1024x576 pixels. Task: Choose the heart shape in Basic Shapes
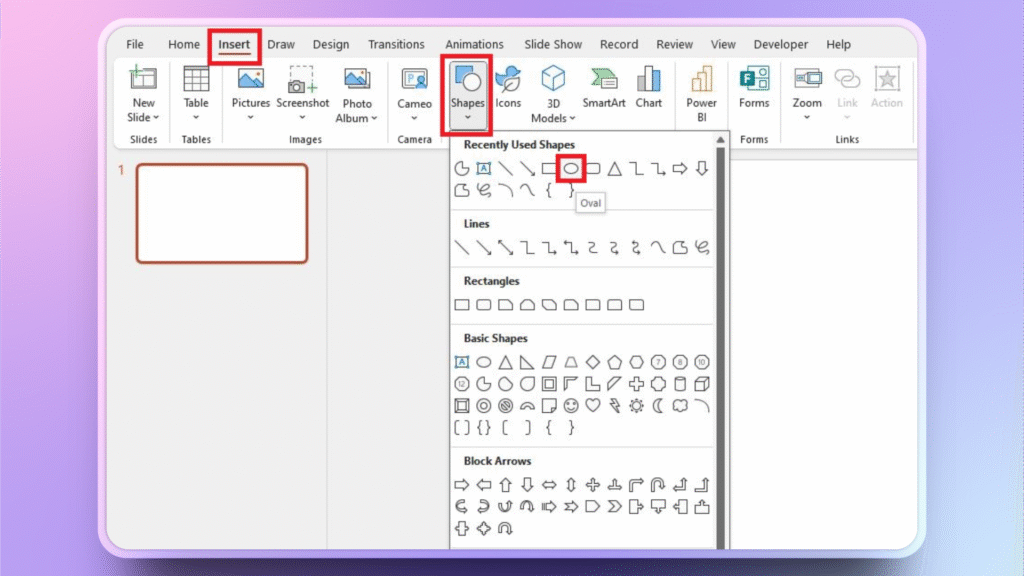592,405
